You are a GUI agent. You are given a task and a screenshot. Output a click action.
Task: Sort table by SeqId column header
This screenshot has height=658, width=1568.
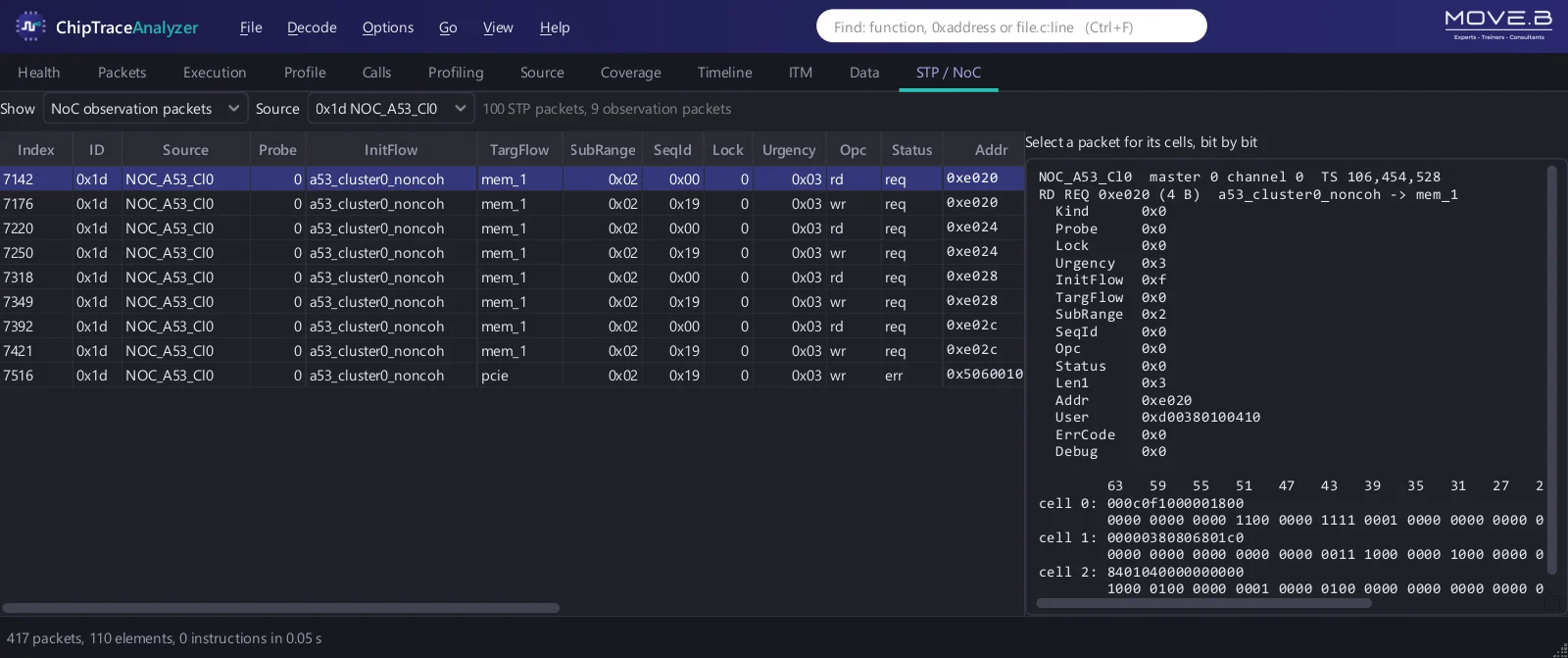[x=673, y=150]
